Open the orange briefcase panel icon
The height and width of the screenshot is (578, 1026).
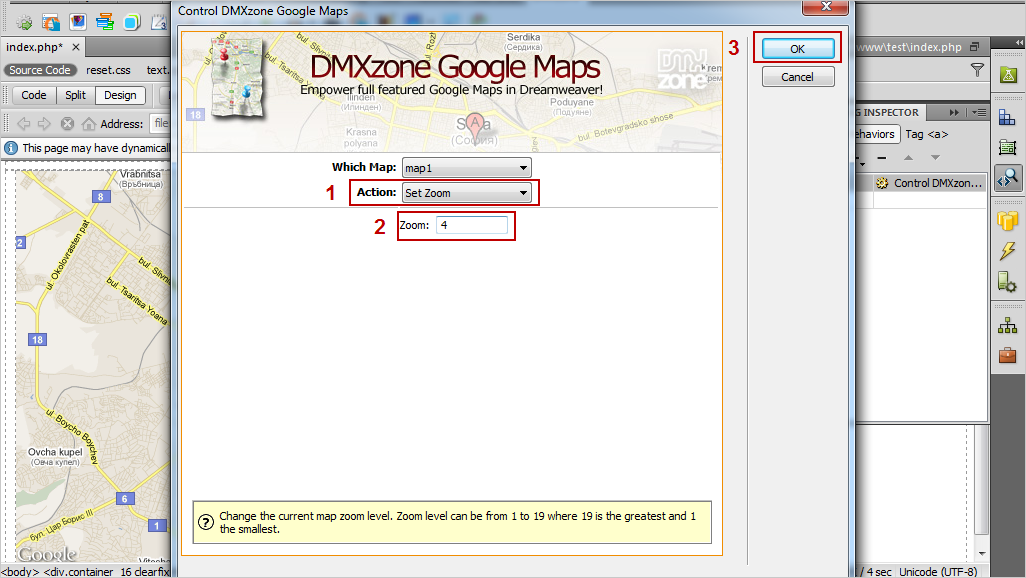coord(1008,355)
